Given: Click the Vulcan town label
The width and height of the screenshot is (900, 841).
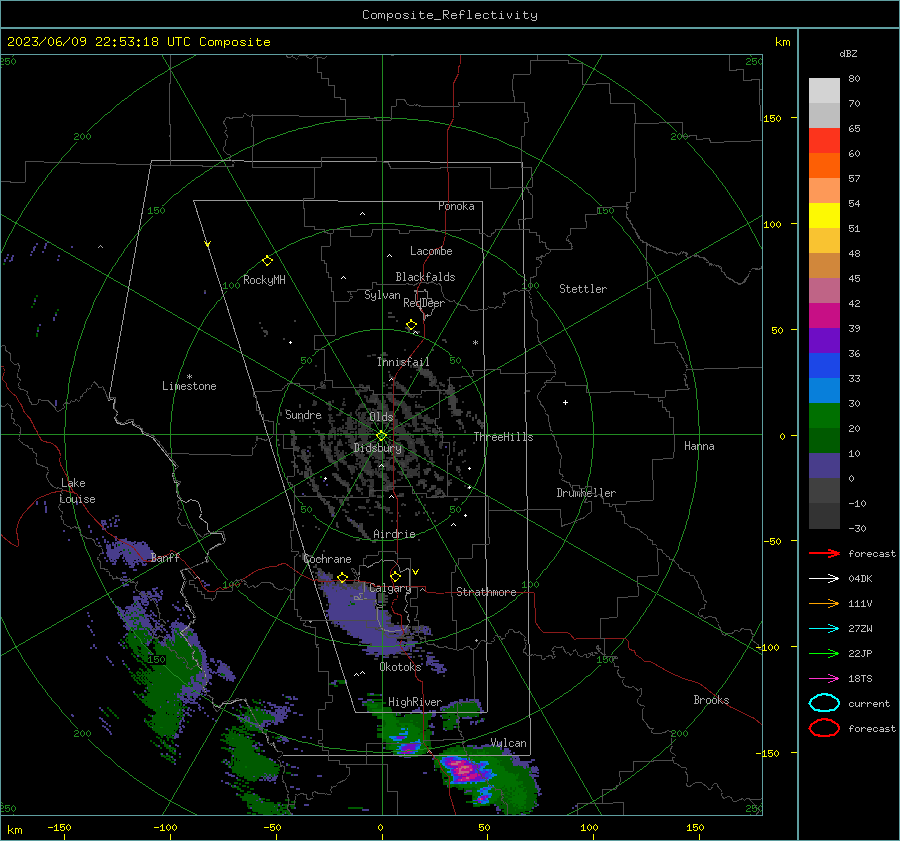Looking at the screenshot, I should coord(508,743).
